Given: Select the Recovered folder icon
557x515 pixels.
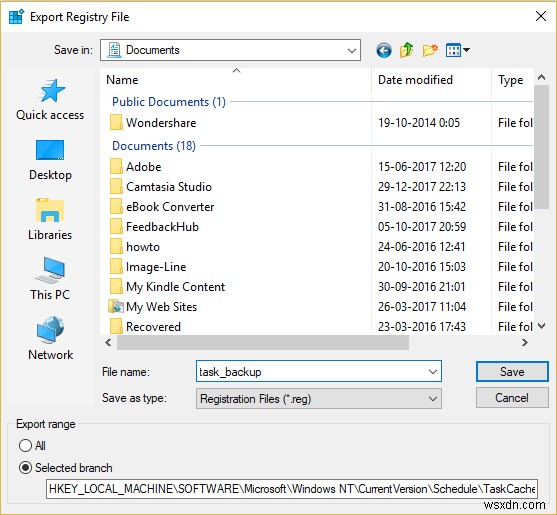Looking at the screenshot, I should [116, 326].
